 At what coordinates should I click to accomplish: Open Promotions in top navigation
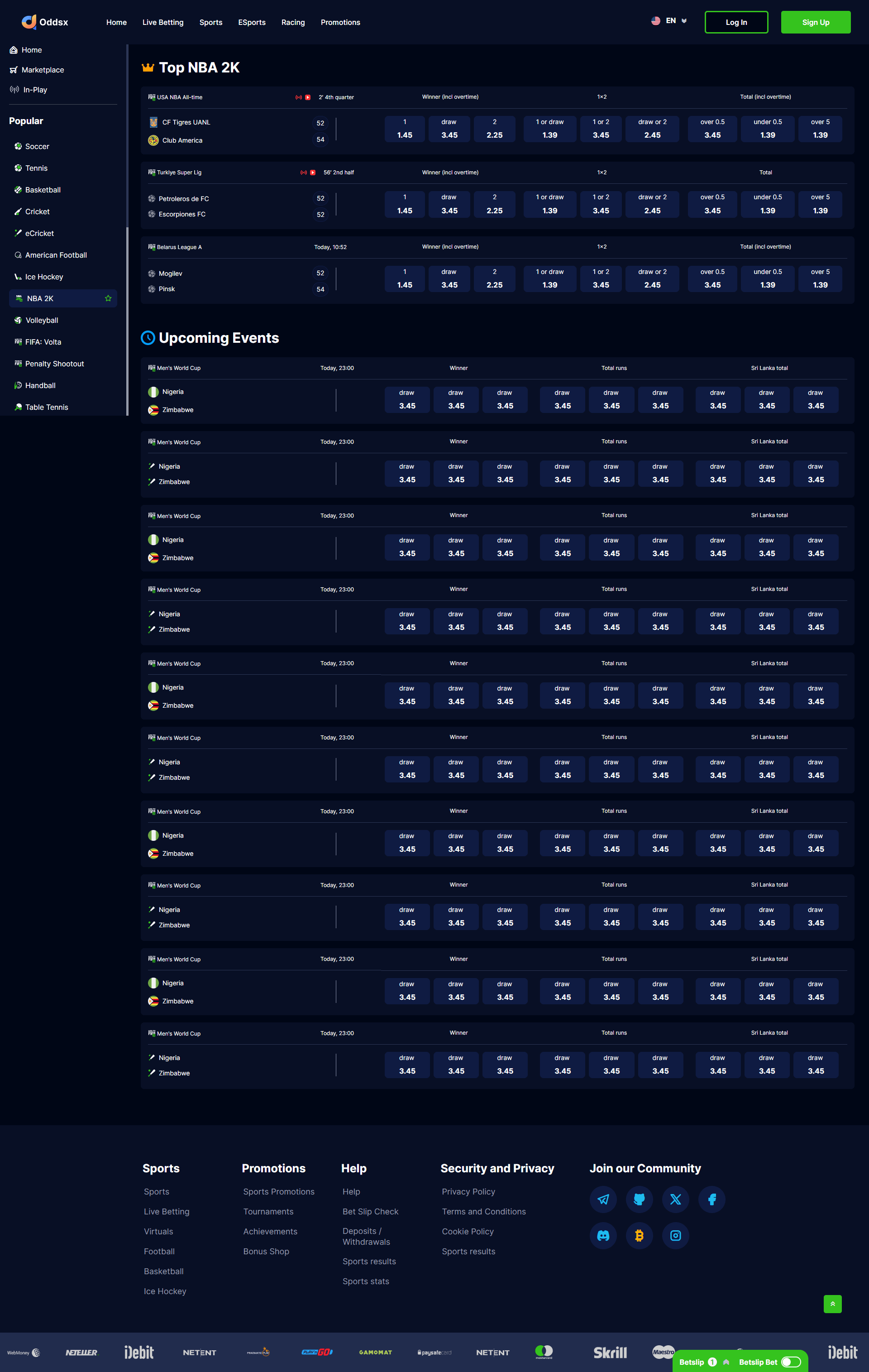coord(340,22)
